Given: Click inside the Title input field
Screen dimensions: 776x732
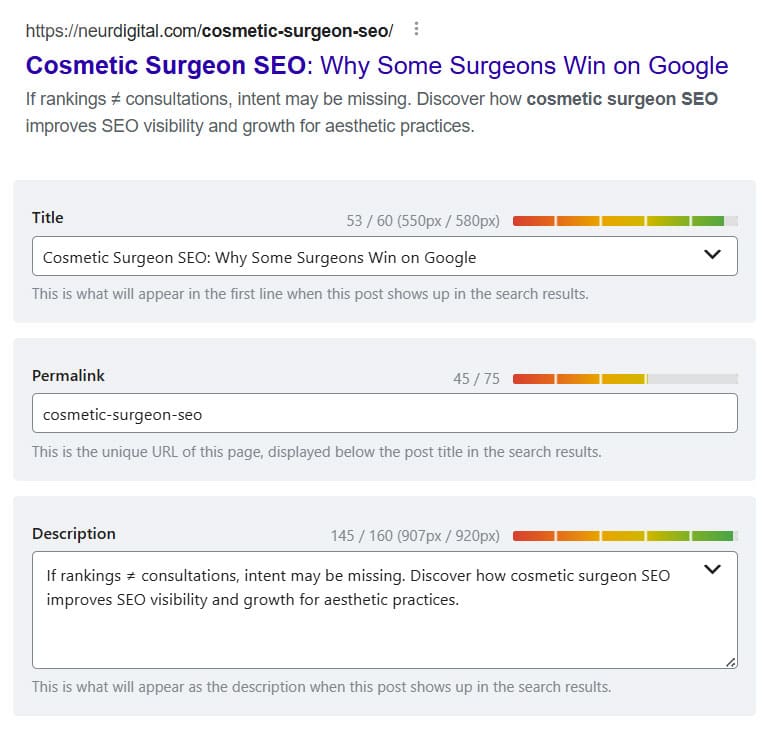Looking at the screenshot, I should coord(360,257).
